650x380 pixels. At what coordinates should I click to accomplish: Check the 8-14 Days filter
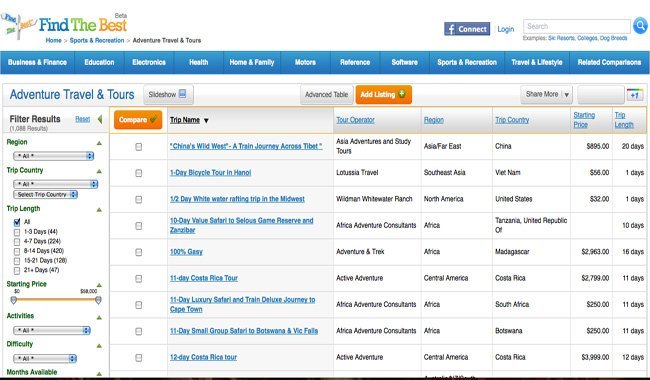click(17, 252)
